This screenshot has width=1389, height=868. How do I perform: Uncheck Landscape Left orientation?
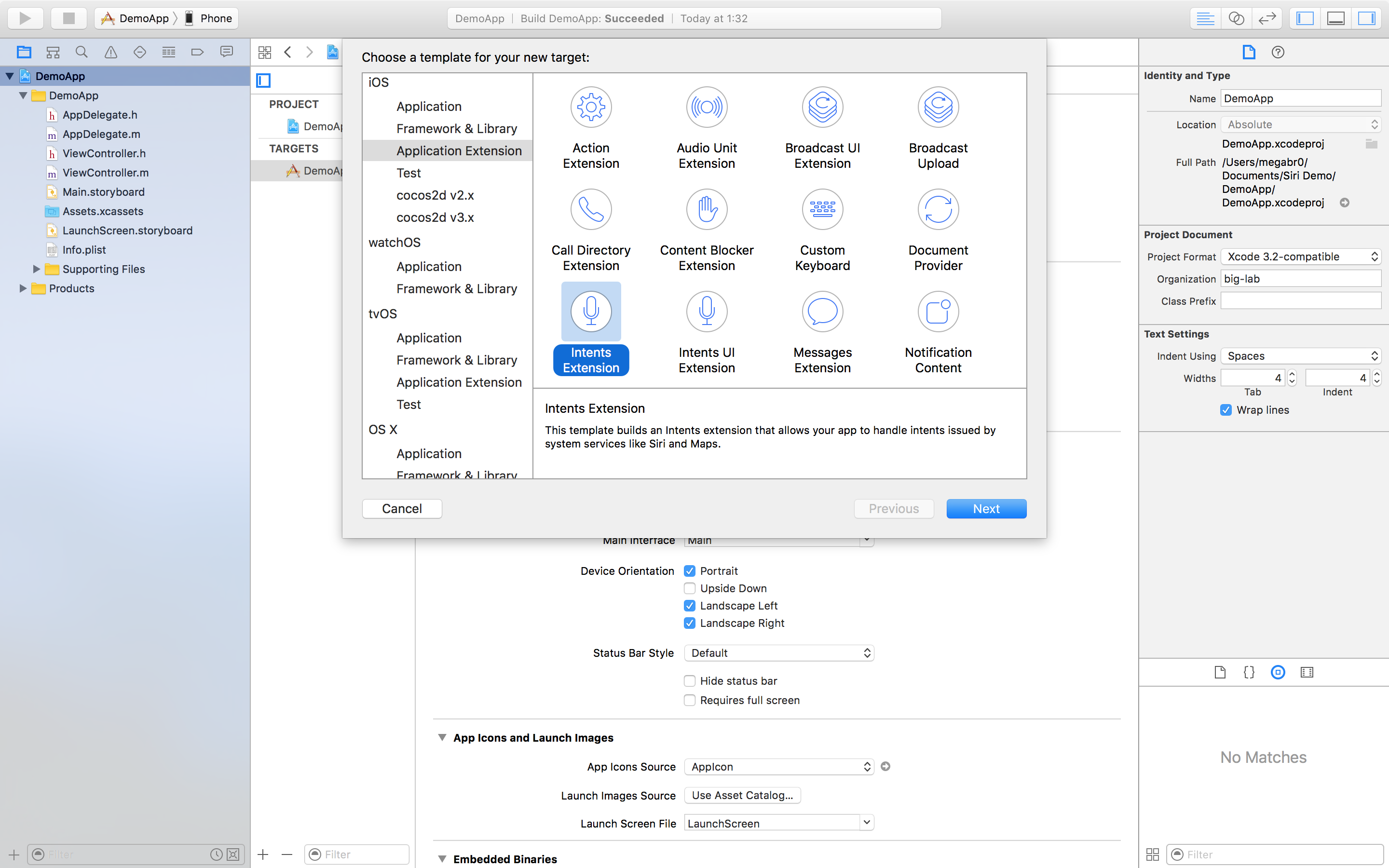tap(689, 606)
